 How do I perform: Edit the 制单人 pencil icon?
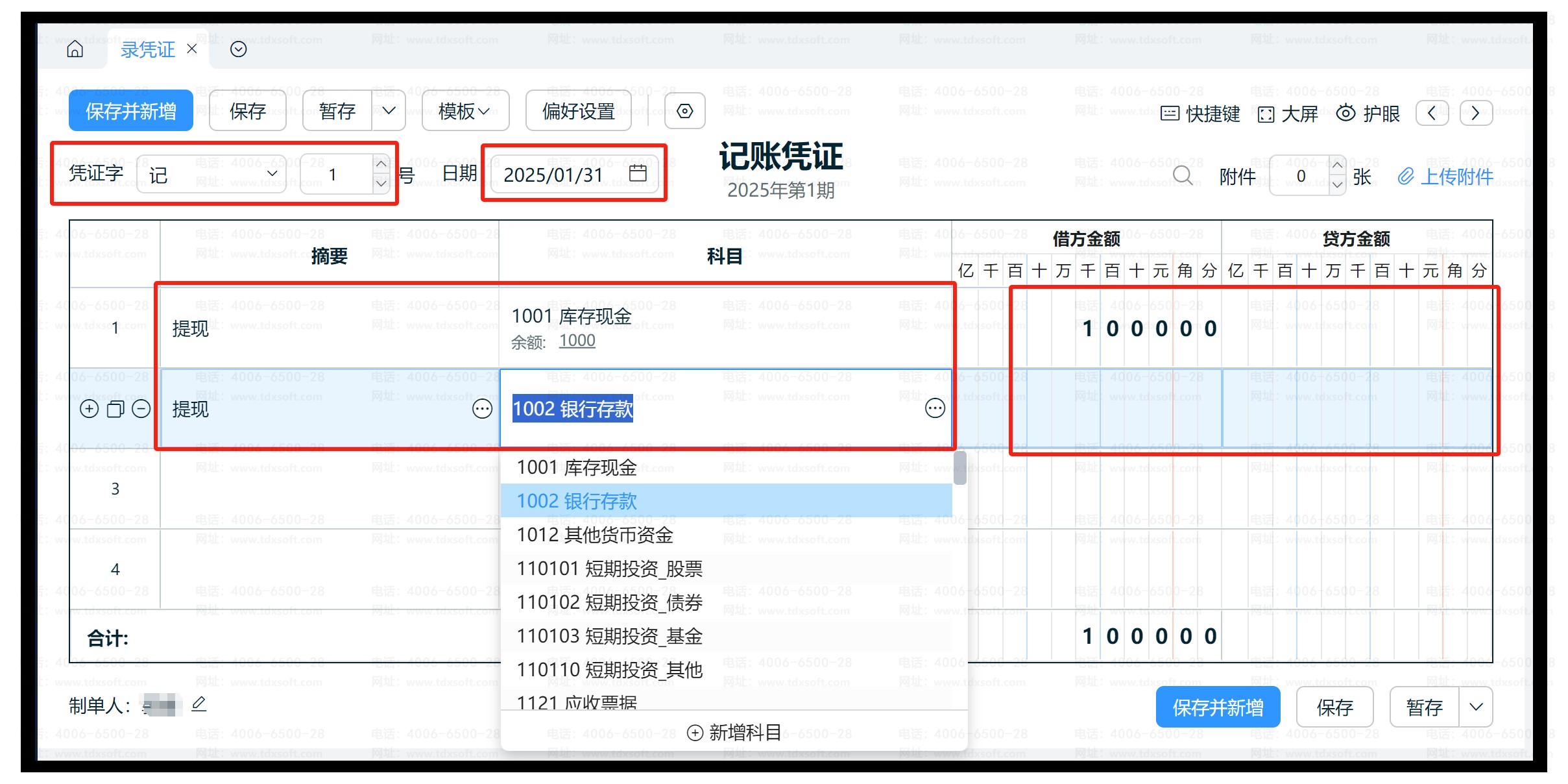199,704
